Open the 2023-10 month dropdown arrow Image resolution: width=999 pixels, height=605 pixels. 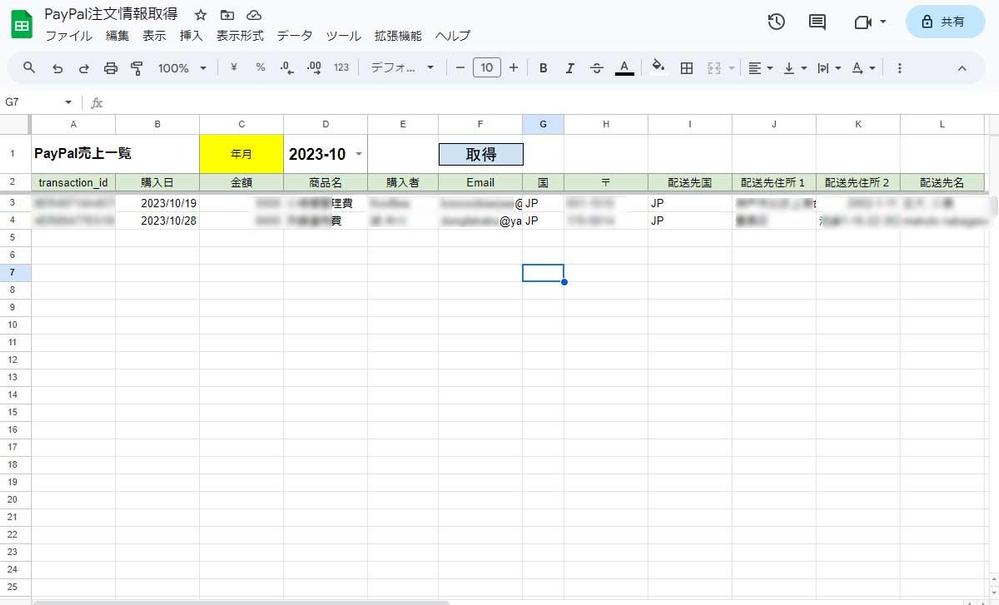pyautogui.click(x=359, y=154)
